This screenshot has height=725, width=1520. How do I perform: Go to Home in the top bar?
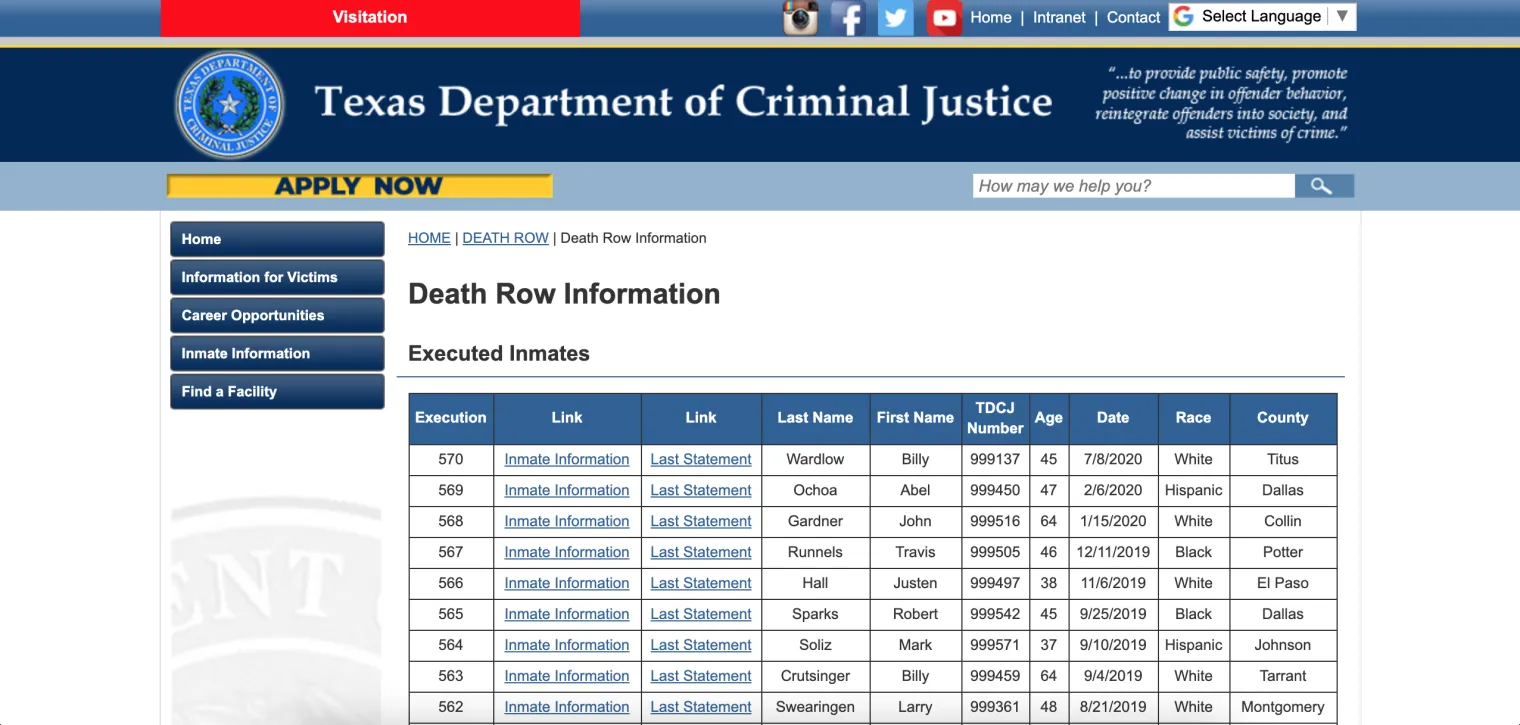pyautogui.click(x=991, y=17)
